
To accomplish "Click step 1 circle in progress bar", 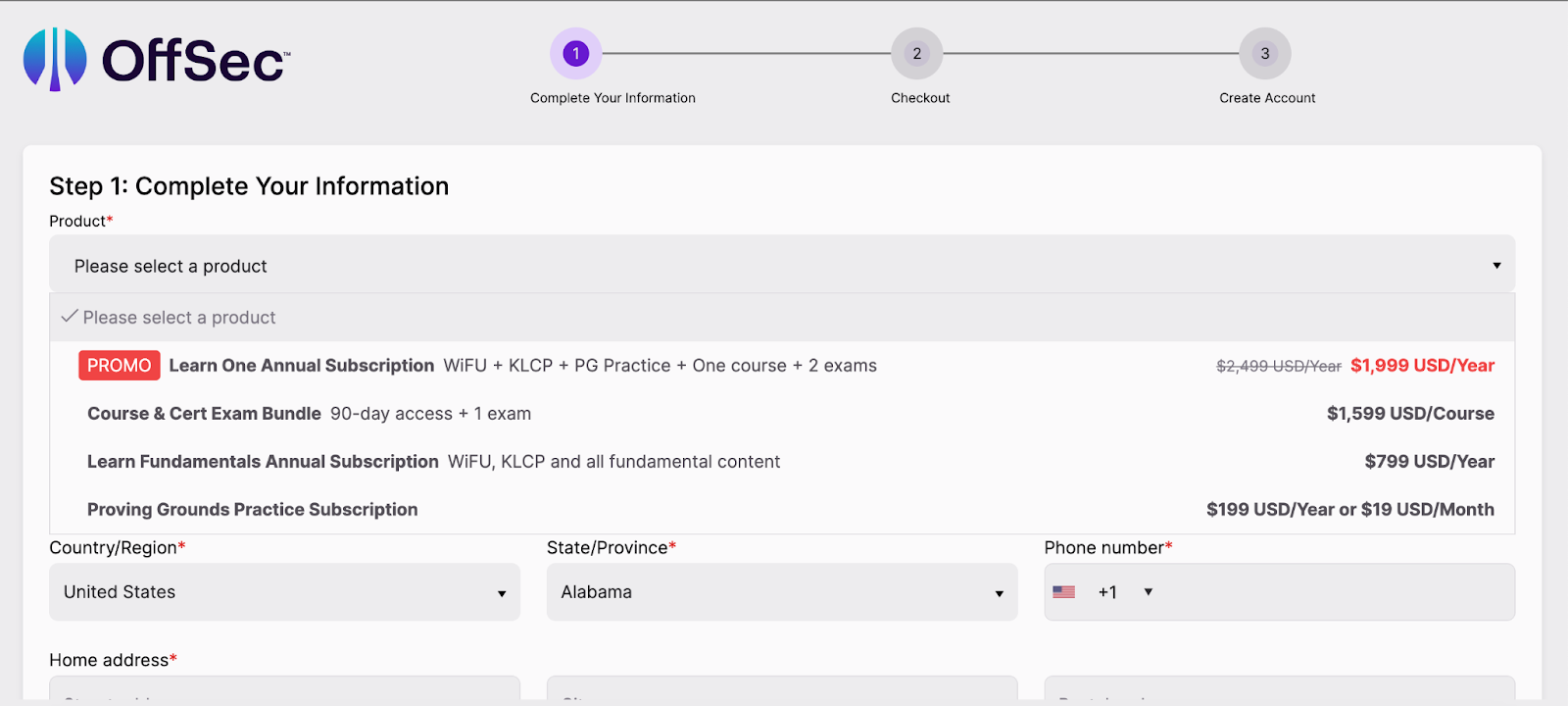I will [575, 53].
